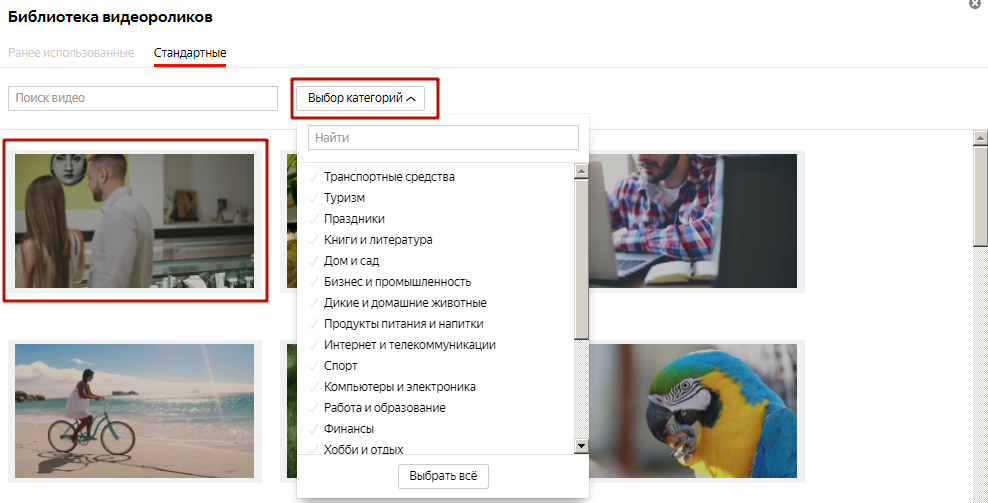
Task: Click the category list scrollbar thumb
Action: pos(582,258)
